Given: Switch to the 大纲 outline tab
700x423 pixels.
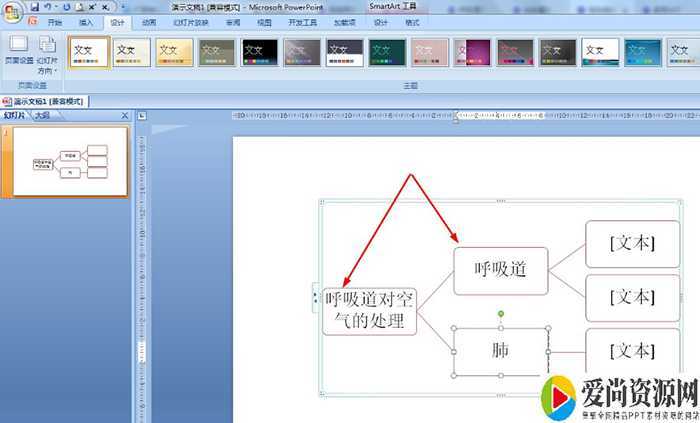Looking at the screenshot, I should pos(42,116).
